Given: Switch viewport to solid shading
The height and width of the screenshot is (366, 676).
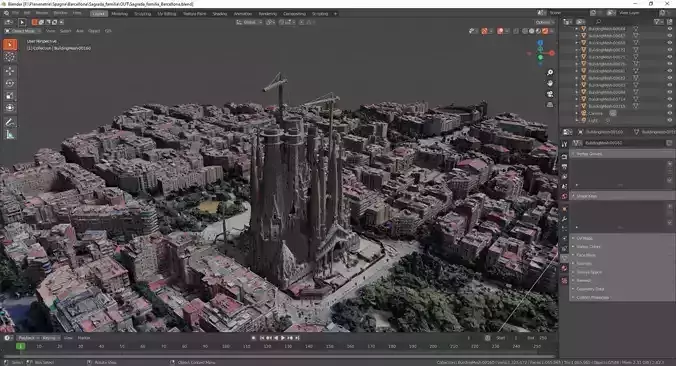Looking at the screenshot, I should (x=532, y=31).
